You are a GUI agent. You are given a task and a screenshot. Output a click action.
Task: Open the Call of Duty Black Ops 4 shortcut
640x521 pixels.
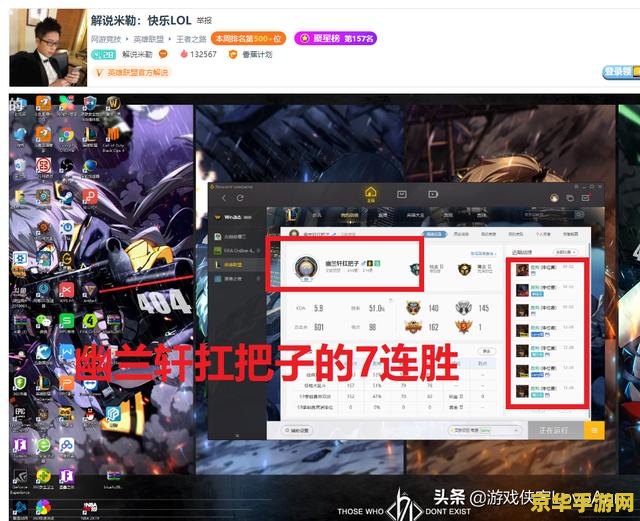(113, 136)
